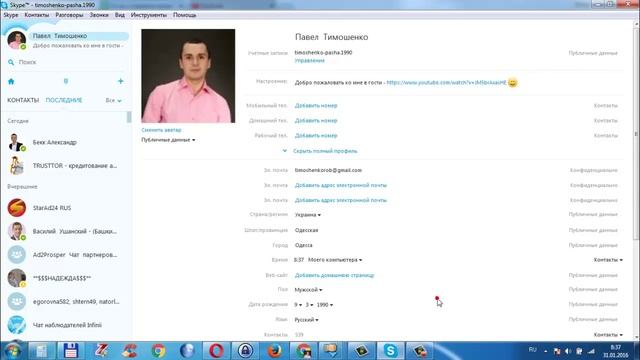Screen dimensions: 640x360
Task: Click Василий Ушанский's avatar
Action: click(17, 231)
